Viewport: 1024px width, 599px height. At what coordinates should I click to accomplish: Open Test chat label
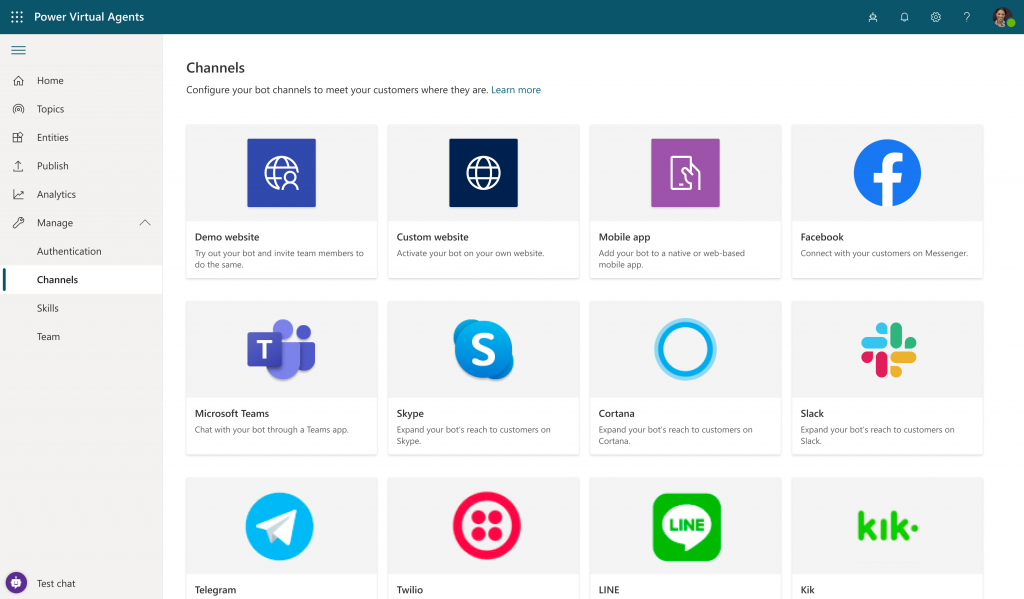coord(56,583)
